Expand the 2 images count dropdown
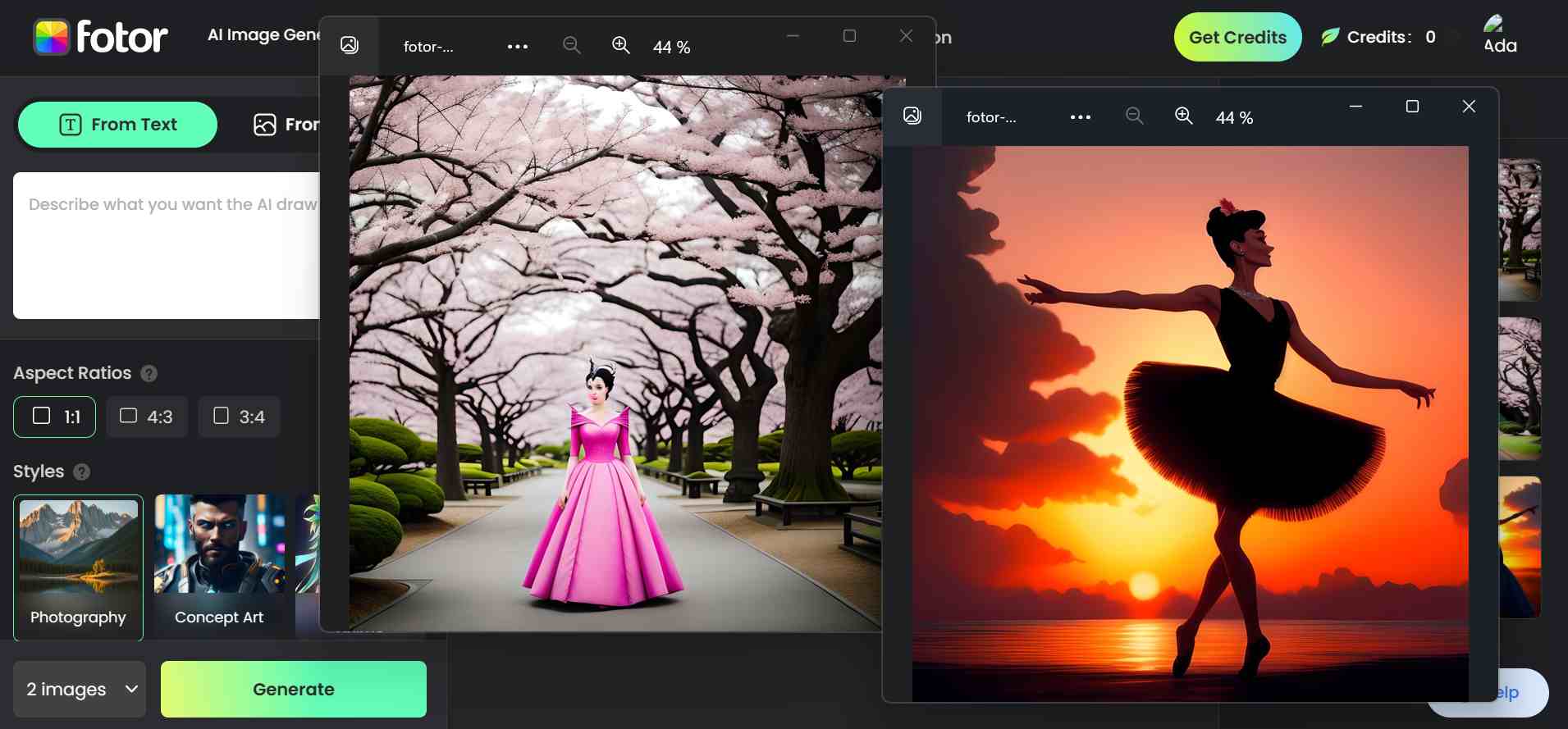 79,689
